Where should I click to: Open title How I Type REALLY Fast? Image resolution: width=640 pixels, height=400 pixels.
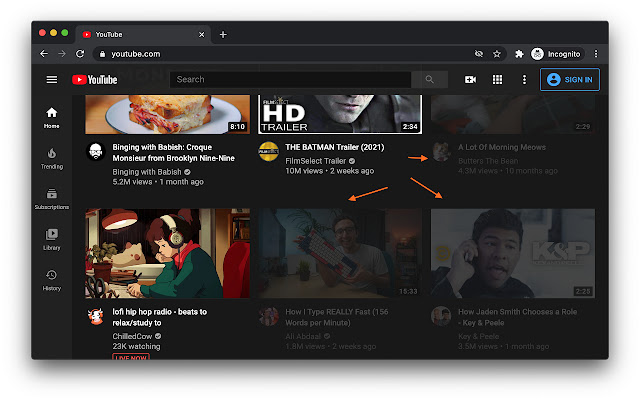[337, 317]
